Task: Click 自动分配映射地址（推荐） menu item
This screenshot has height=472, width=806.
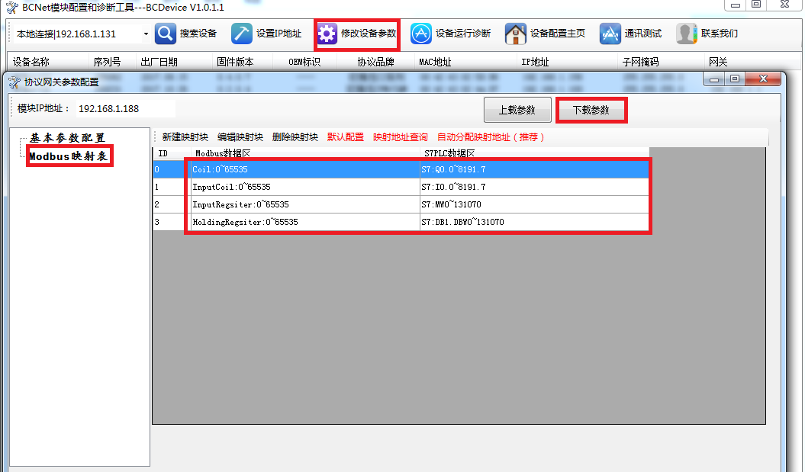Action: coord(491,137)
